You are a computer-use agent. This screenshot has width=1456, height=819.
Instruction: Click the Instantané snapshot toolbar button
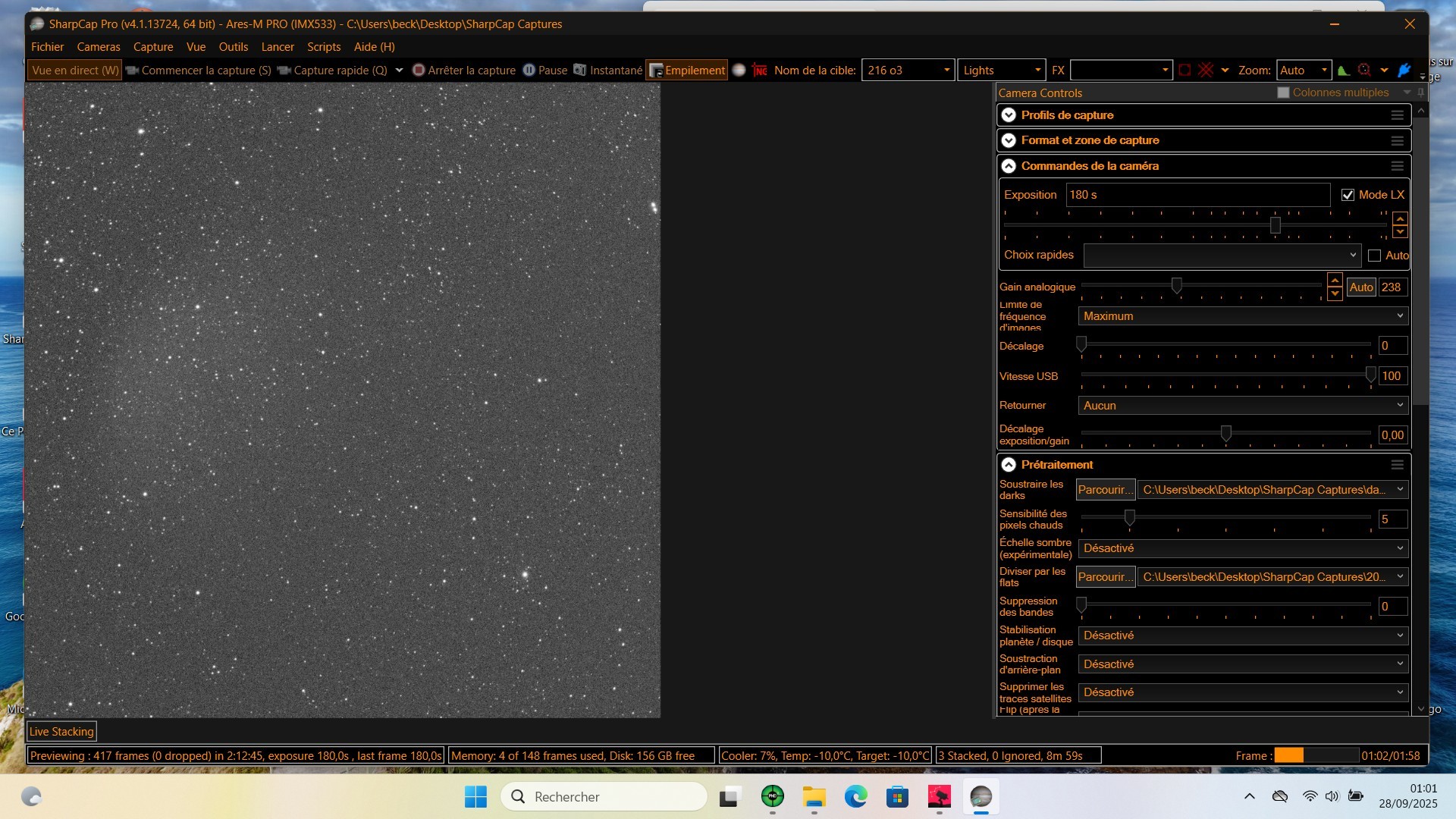[607, 71]
